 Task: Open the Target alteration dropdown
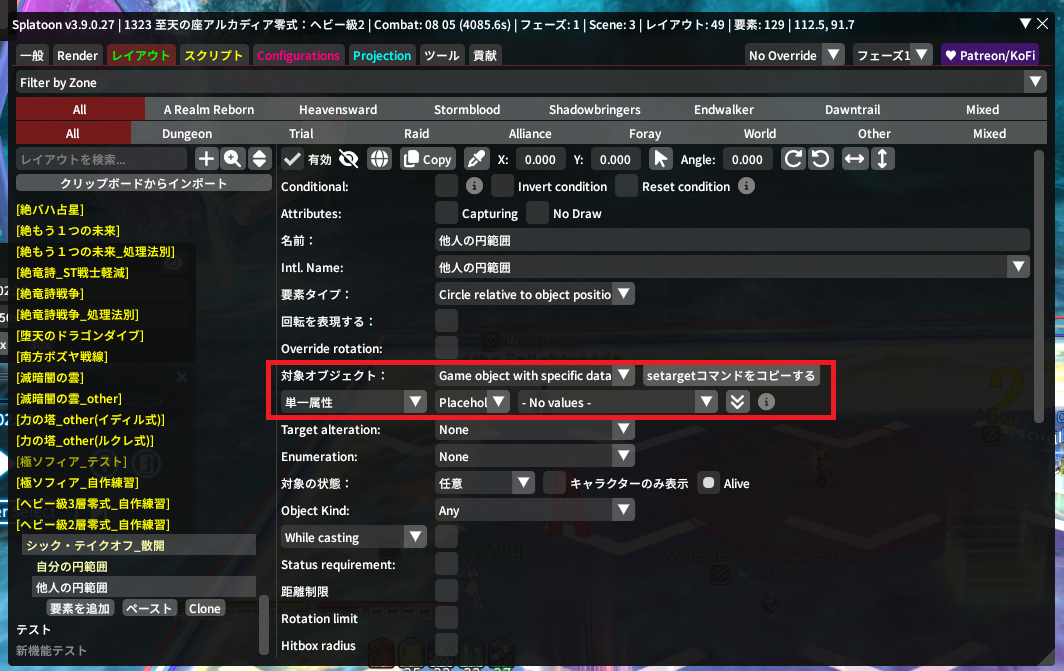pyautogui.click(x=535, y=429)
